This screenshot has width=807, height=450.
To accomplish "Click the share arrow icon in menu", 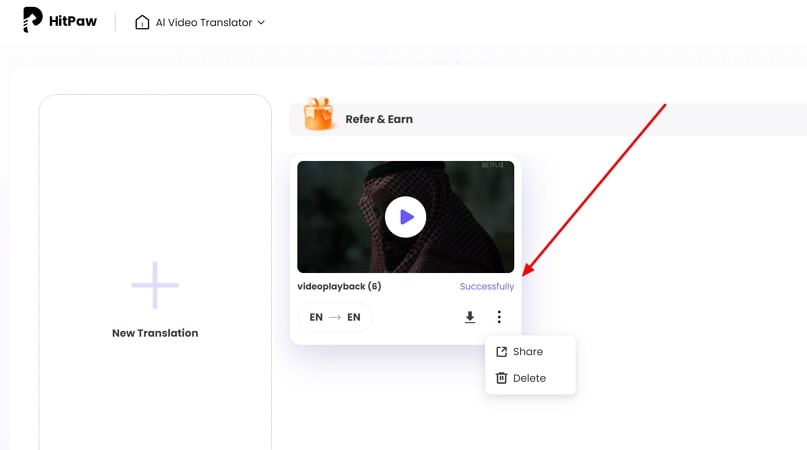I will pyautogui.click(x=502, y=352).
